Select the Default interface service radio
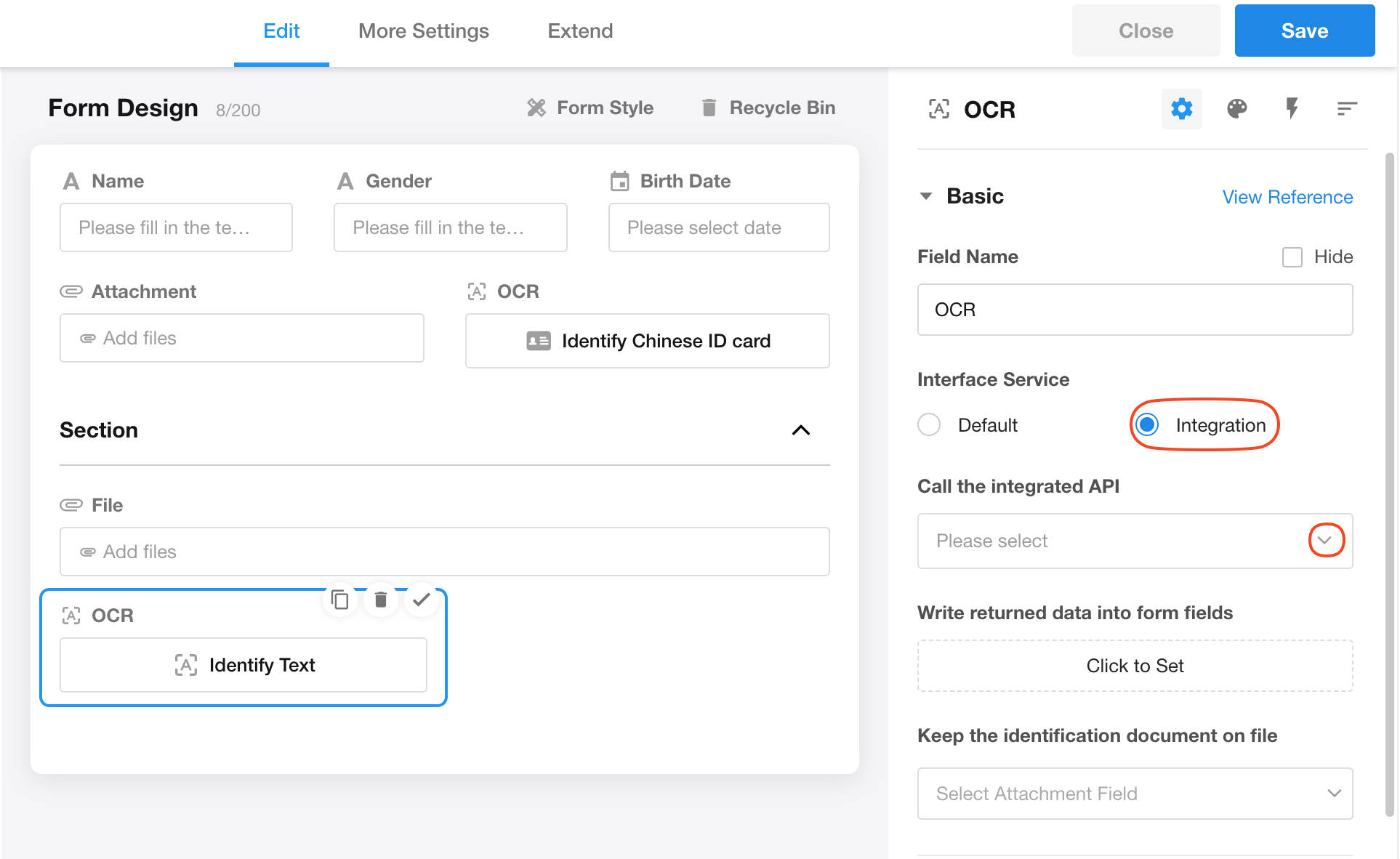Image resolution: width=1400 pixels, height=859 pixels. click(x=929, y=424)
